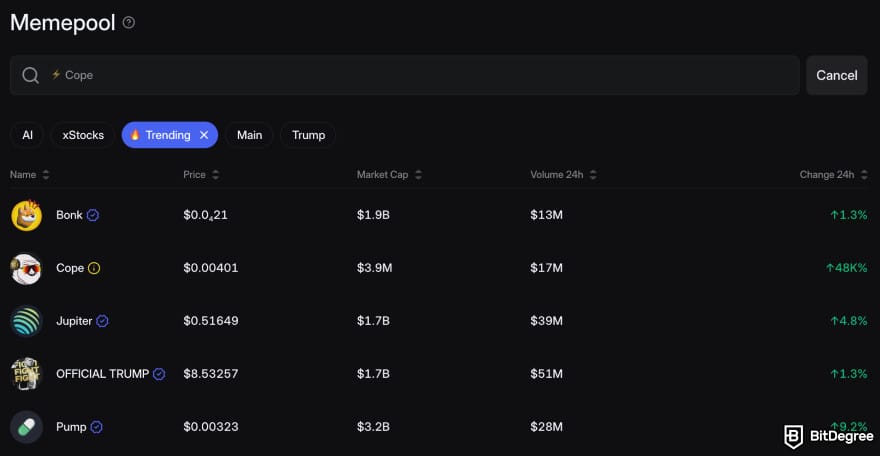Select the Trump filter tab
Image resolution: width=880 pixels, height=456 pixels.
tap(308, 135)
